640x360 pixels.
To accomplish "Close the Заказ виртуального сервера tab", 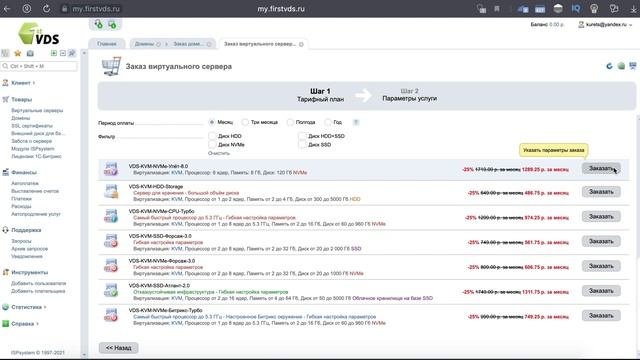I will pyautogui.click(x=301, y=44).
